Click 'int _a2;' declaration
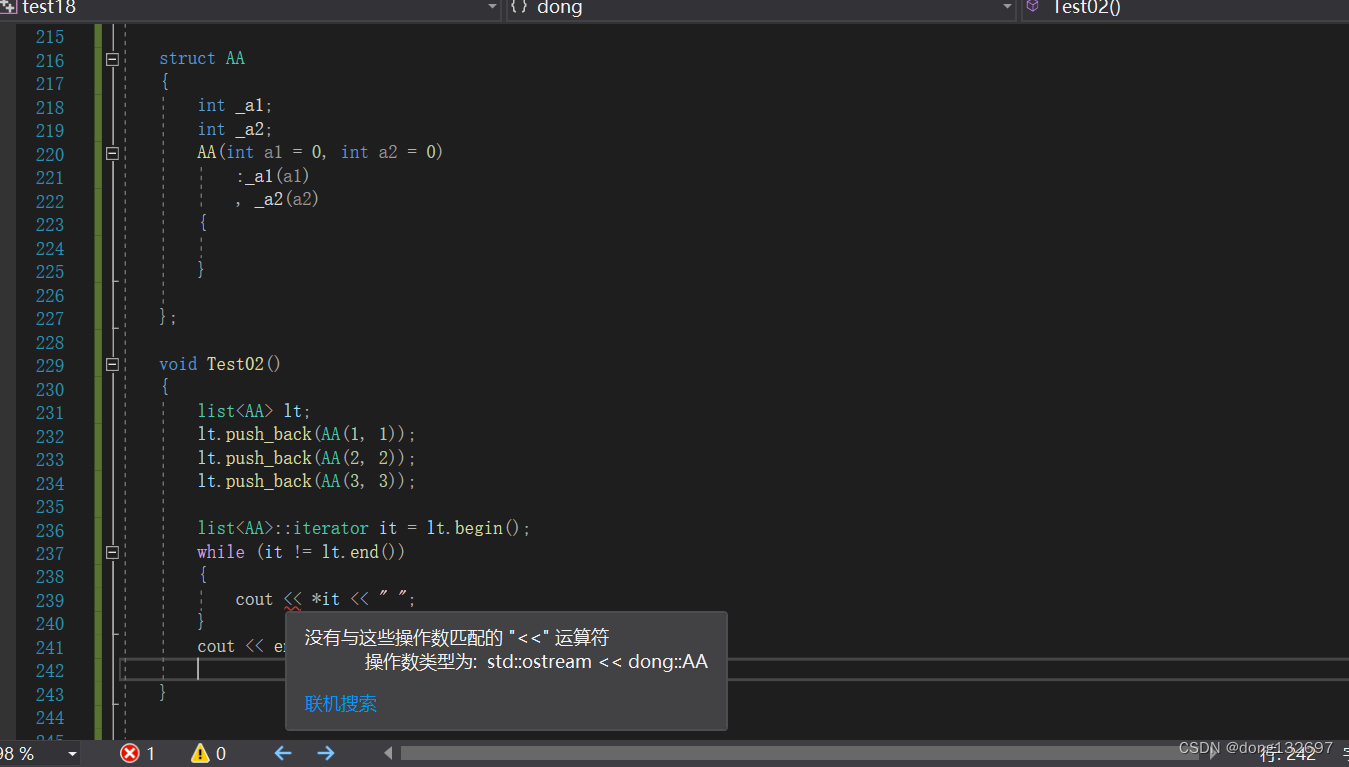 click(235, 129)
